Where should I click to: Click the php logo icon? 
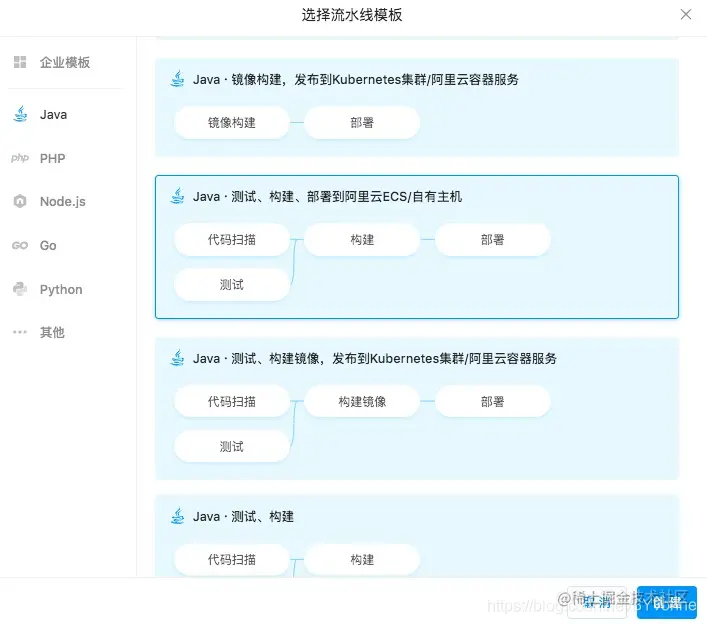(x=20, y=158)
